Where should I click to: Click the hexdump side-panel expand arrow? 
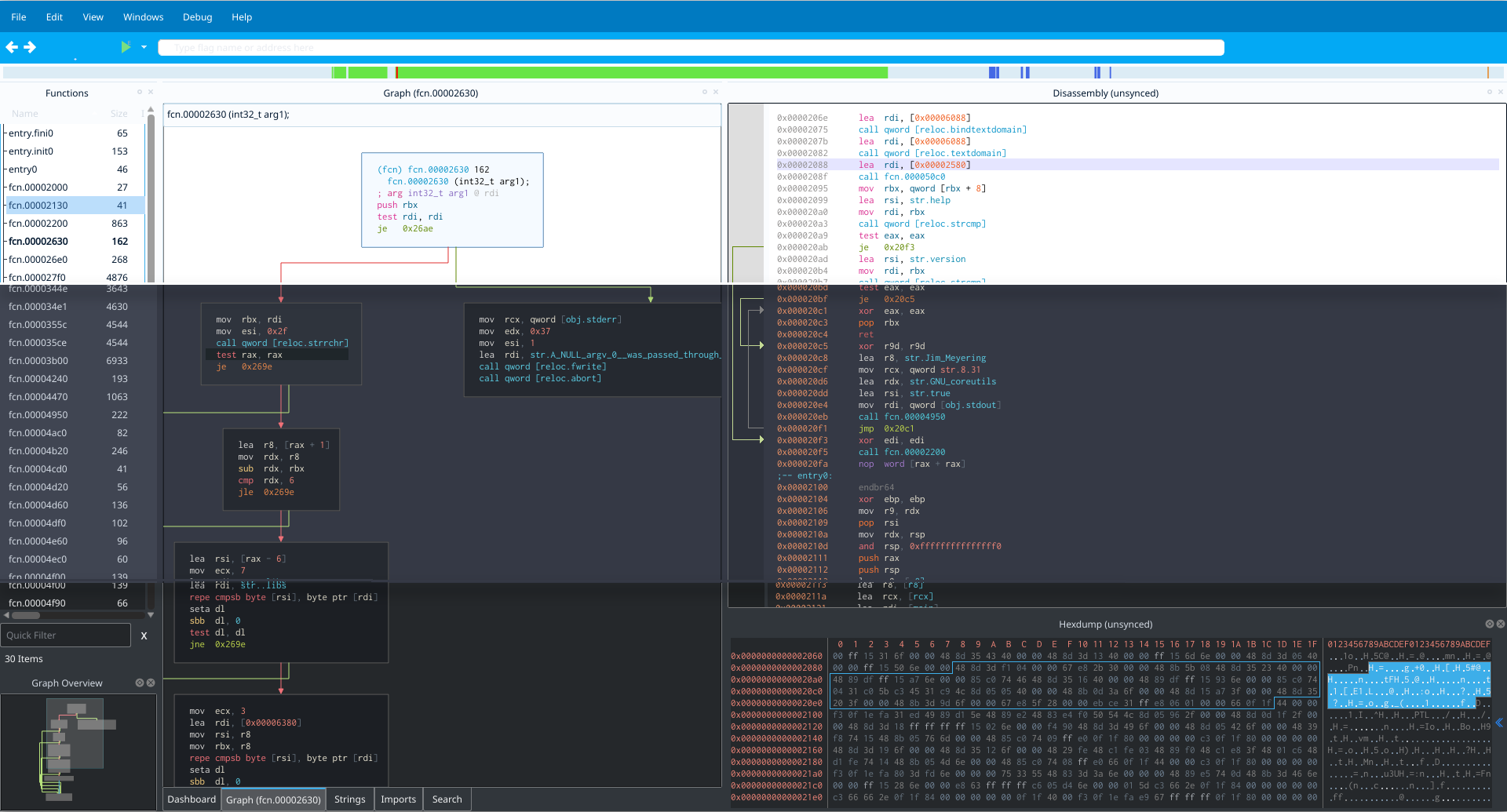(x=1499, y=723)
